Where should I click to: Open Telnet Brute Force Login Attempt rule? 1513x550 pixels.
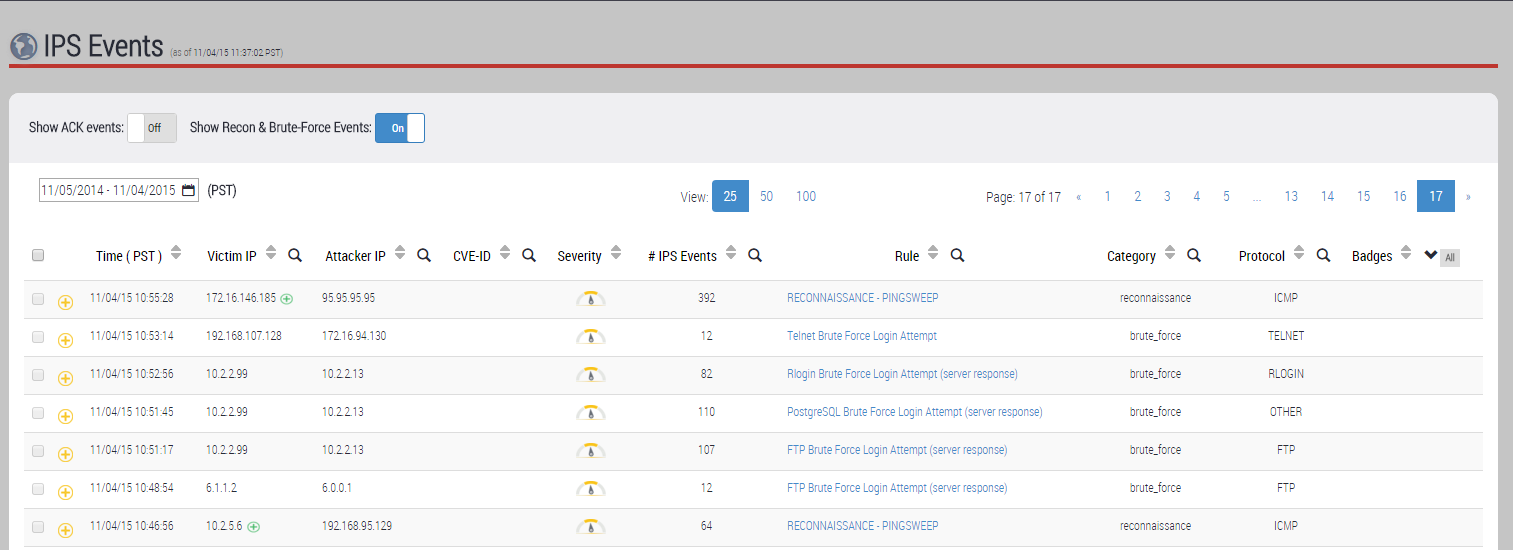pos(862,336)
